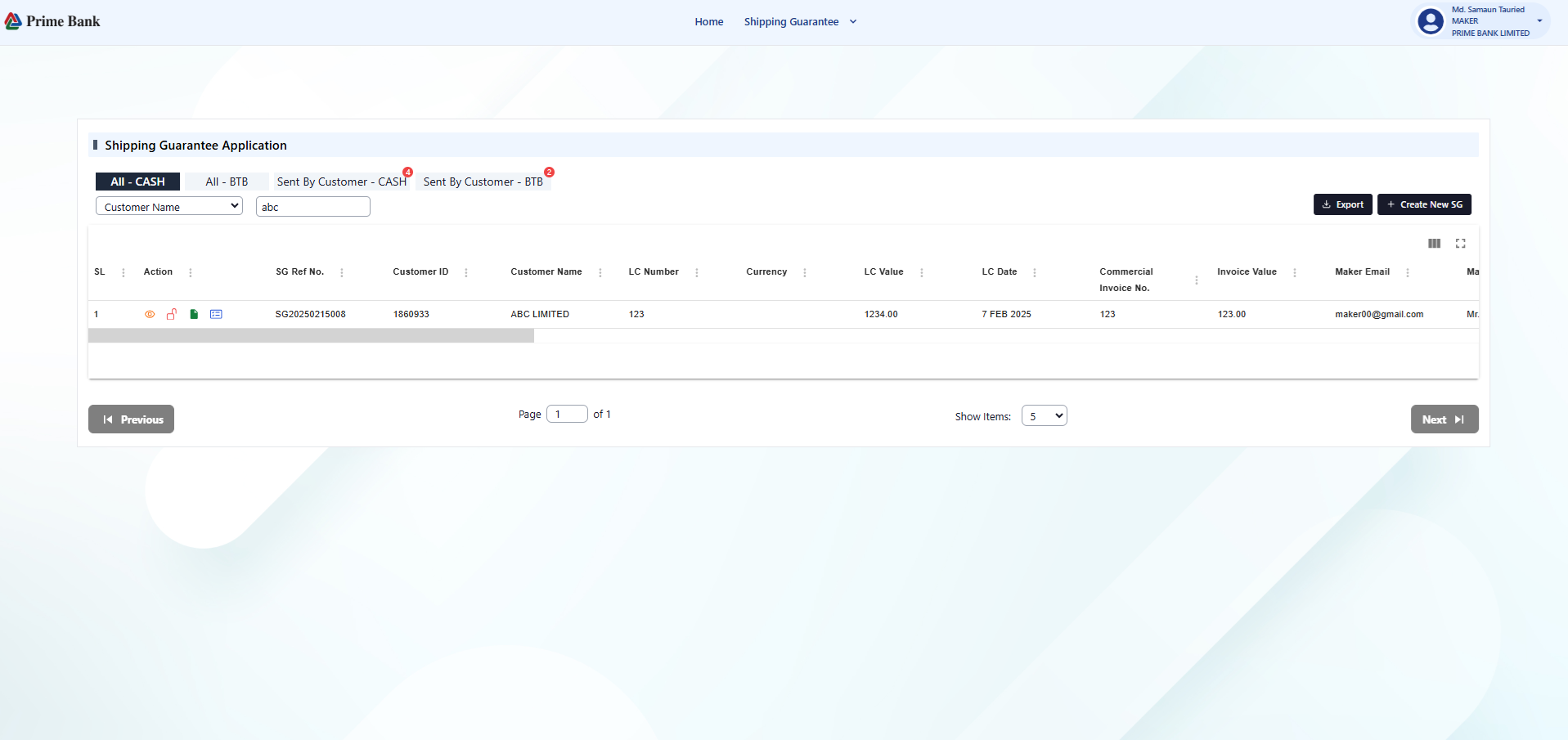Switch to Sent By Customer - CASH tab

click(342, 182)
